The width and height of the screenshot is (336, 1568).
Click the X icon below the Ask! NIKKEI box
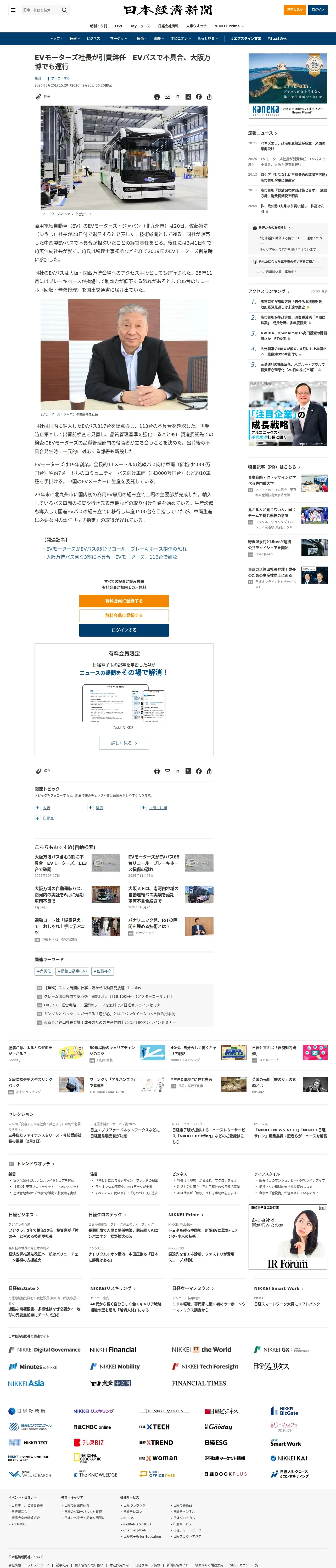click(x=188, y=771)
